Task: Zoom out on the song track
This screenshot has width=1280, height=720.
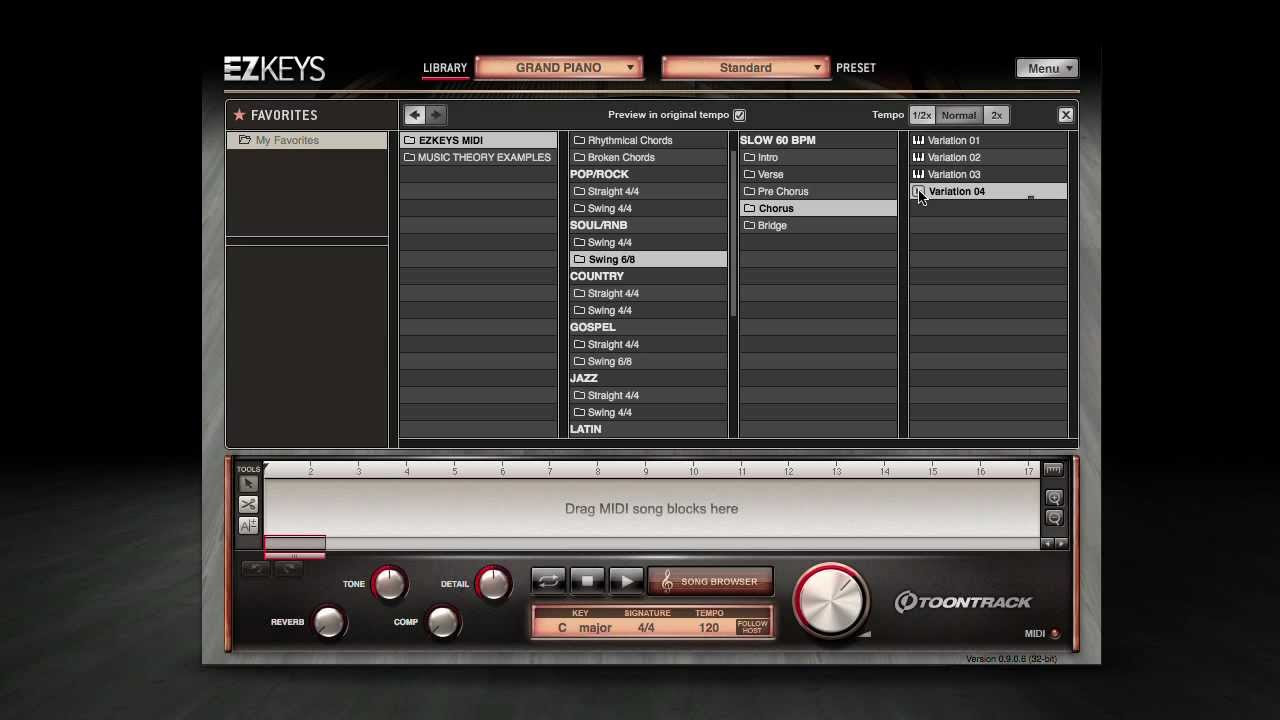Action: pyautogui.click(x=1054, y=518)
